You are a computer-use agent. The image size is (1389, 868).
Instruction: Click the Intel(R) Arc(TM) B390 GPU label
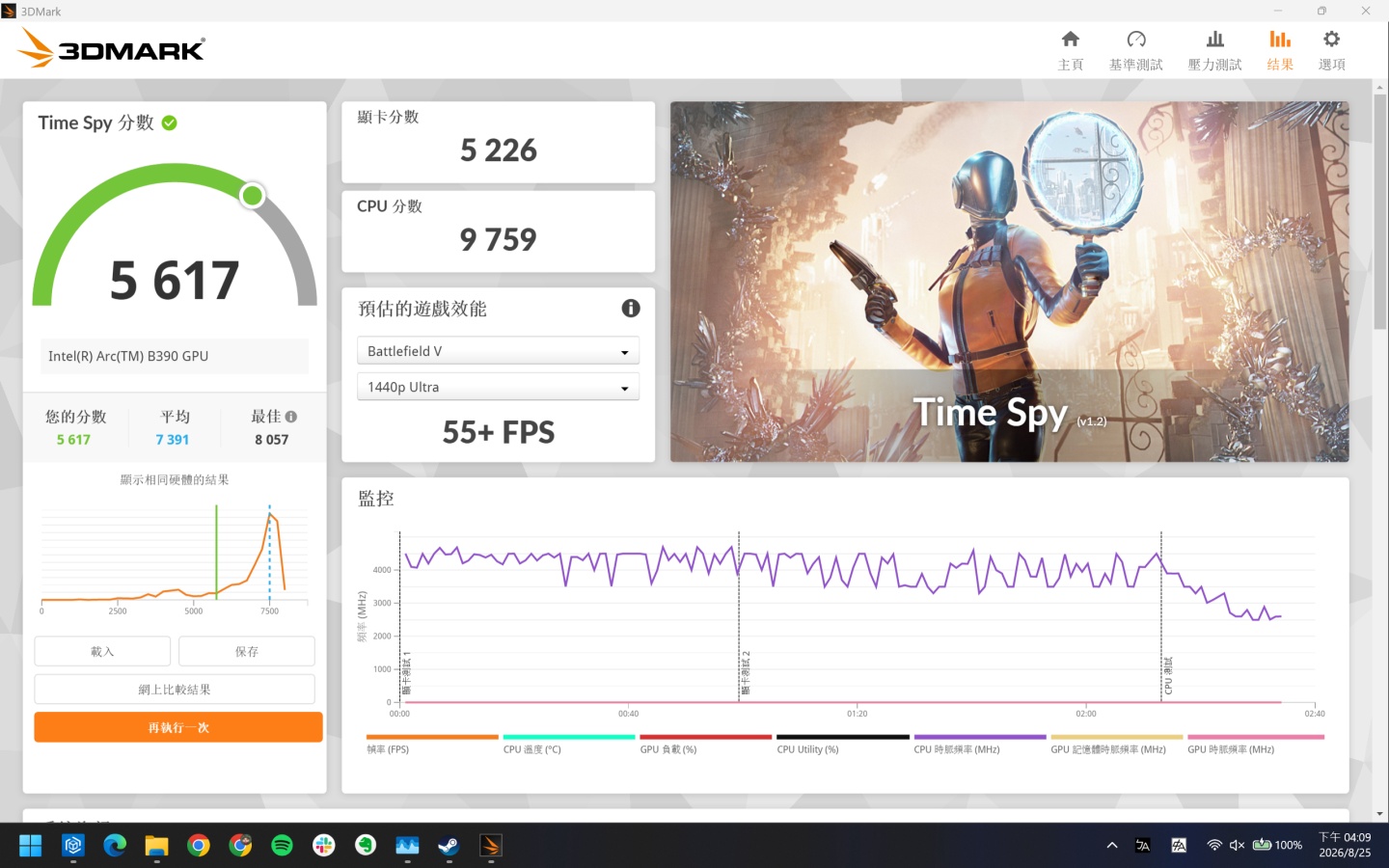pyautogui.click(x=128, y=356)
